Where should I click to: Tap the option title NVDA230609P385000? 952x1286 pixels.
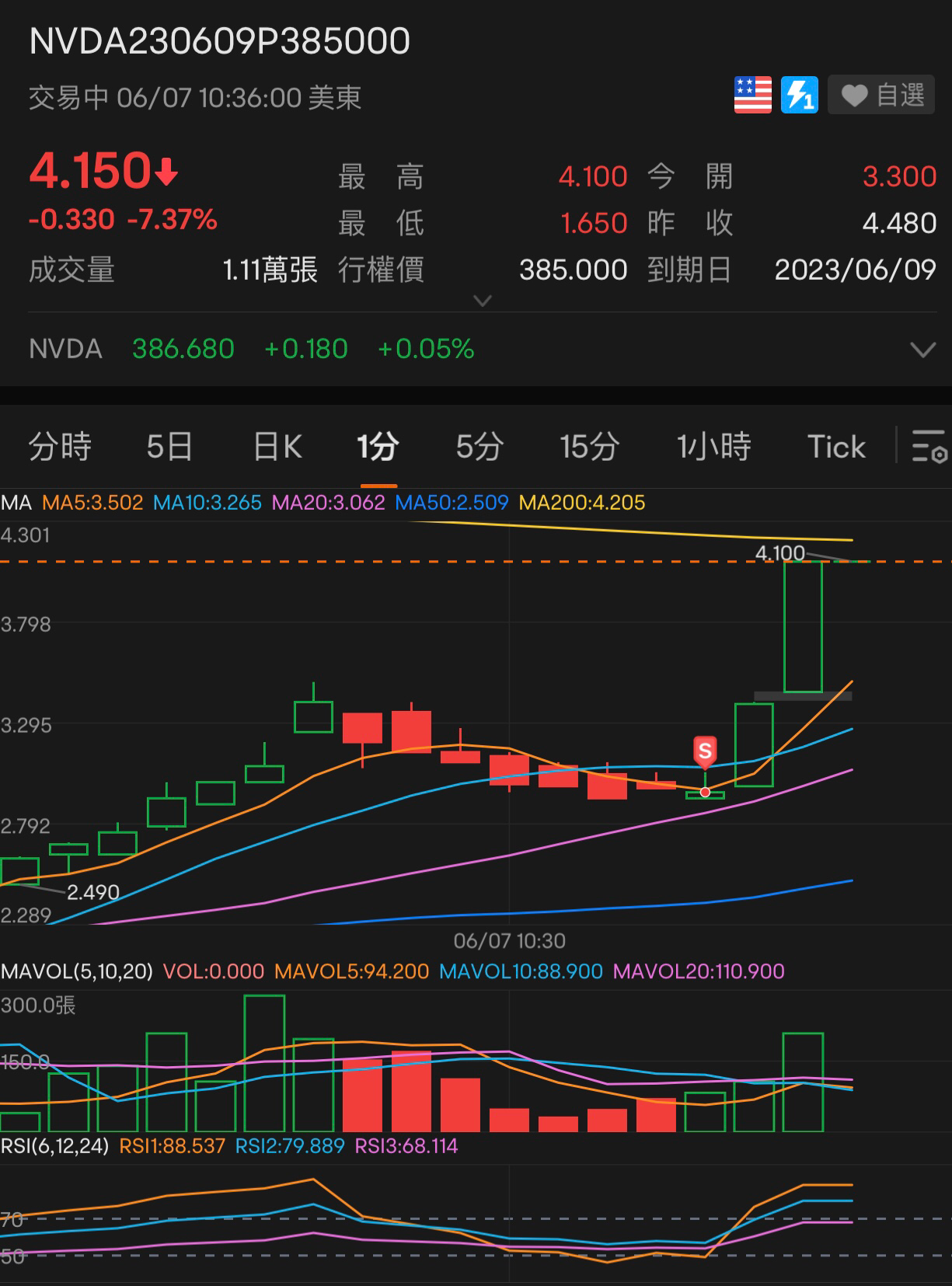click(220, 42)
